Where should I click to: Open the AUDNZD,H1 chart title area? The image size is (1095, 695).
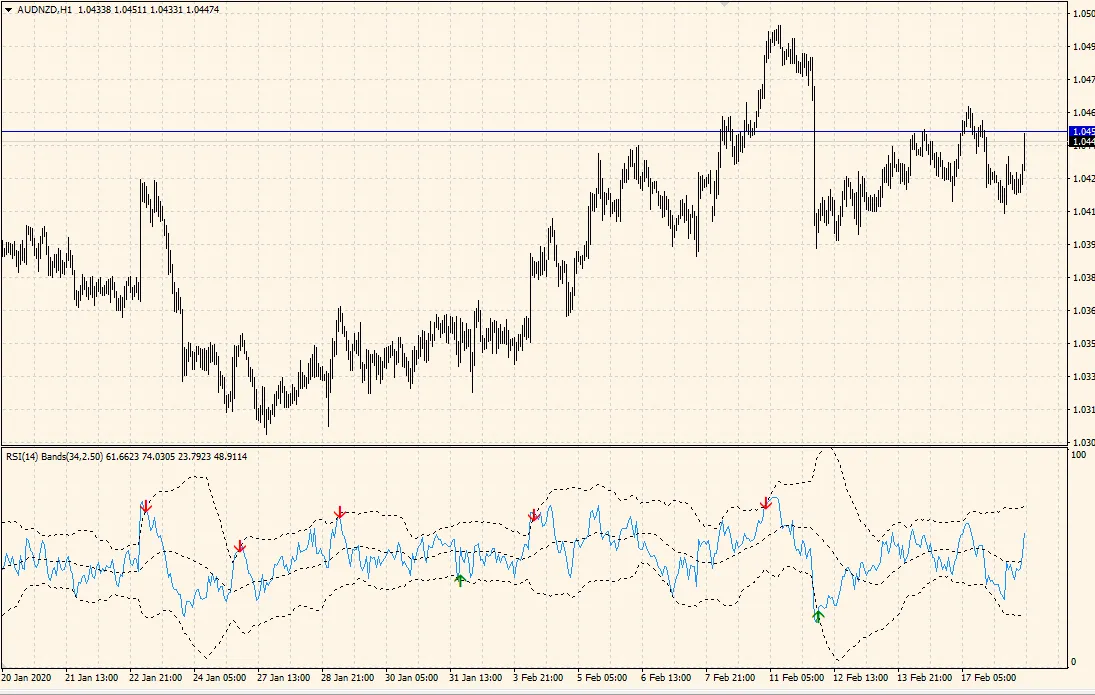[45, 9]
